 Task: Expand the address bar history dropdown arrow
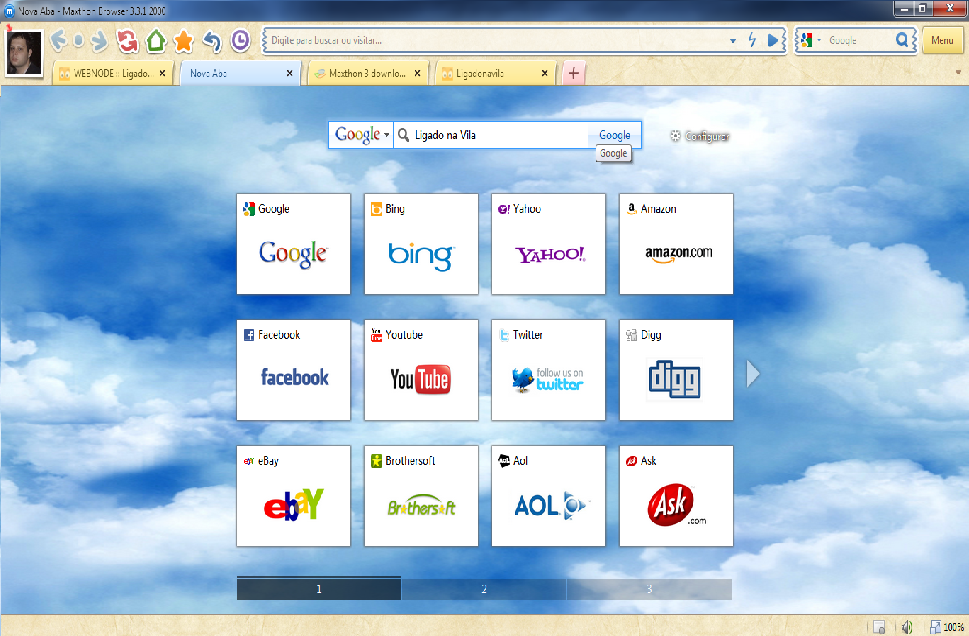click(x=733, y=41)
